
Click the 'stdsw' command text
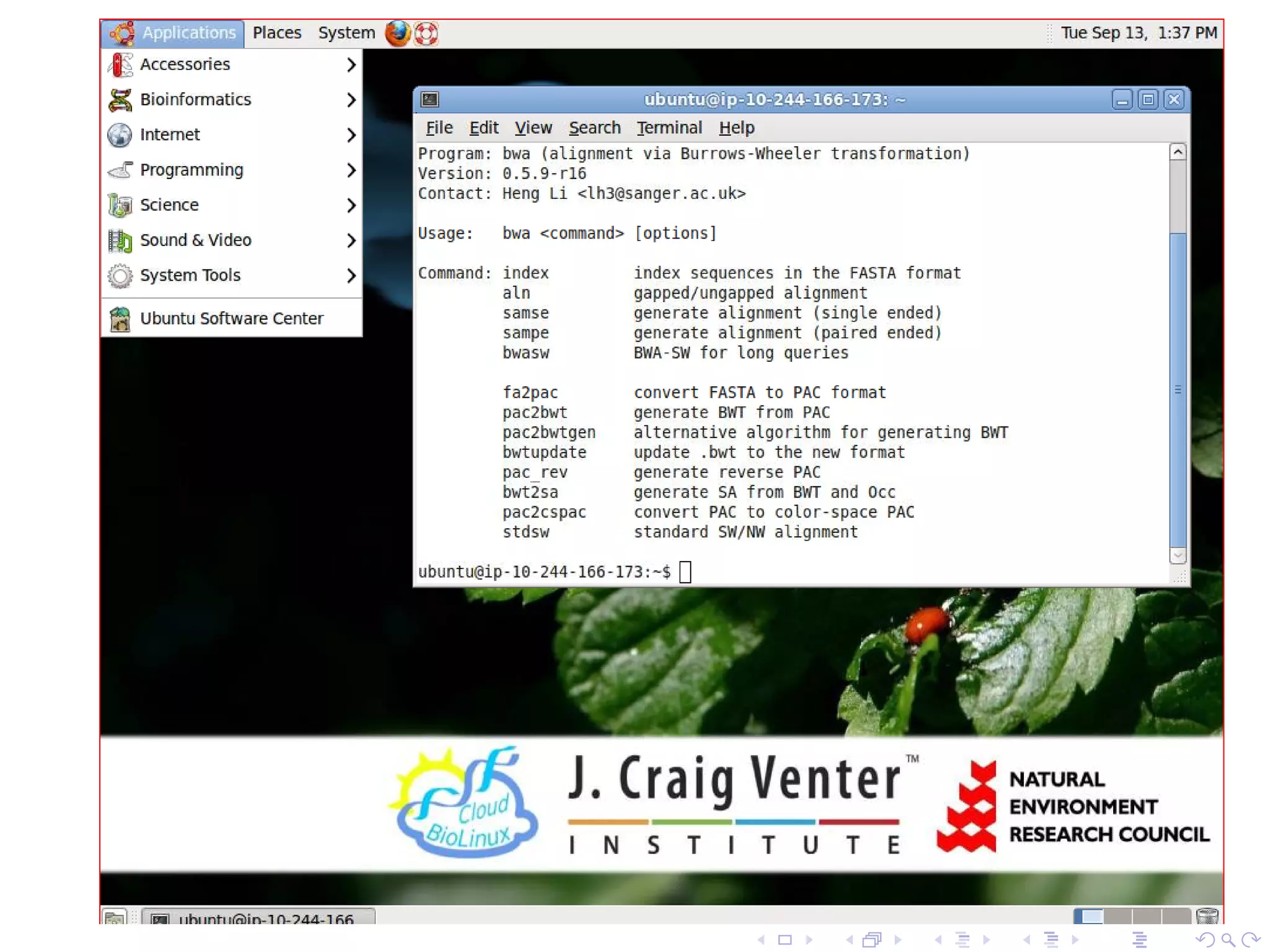(526, 532)
